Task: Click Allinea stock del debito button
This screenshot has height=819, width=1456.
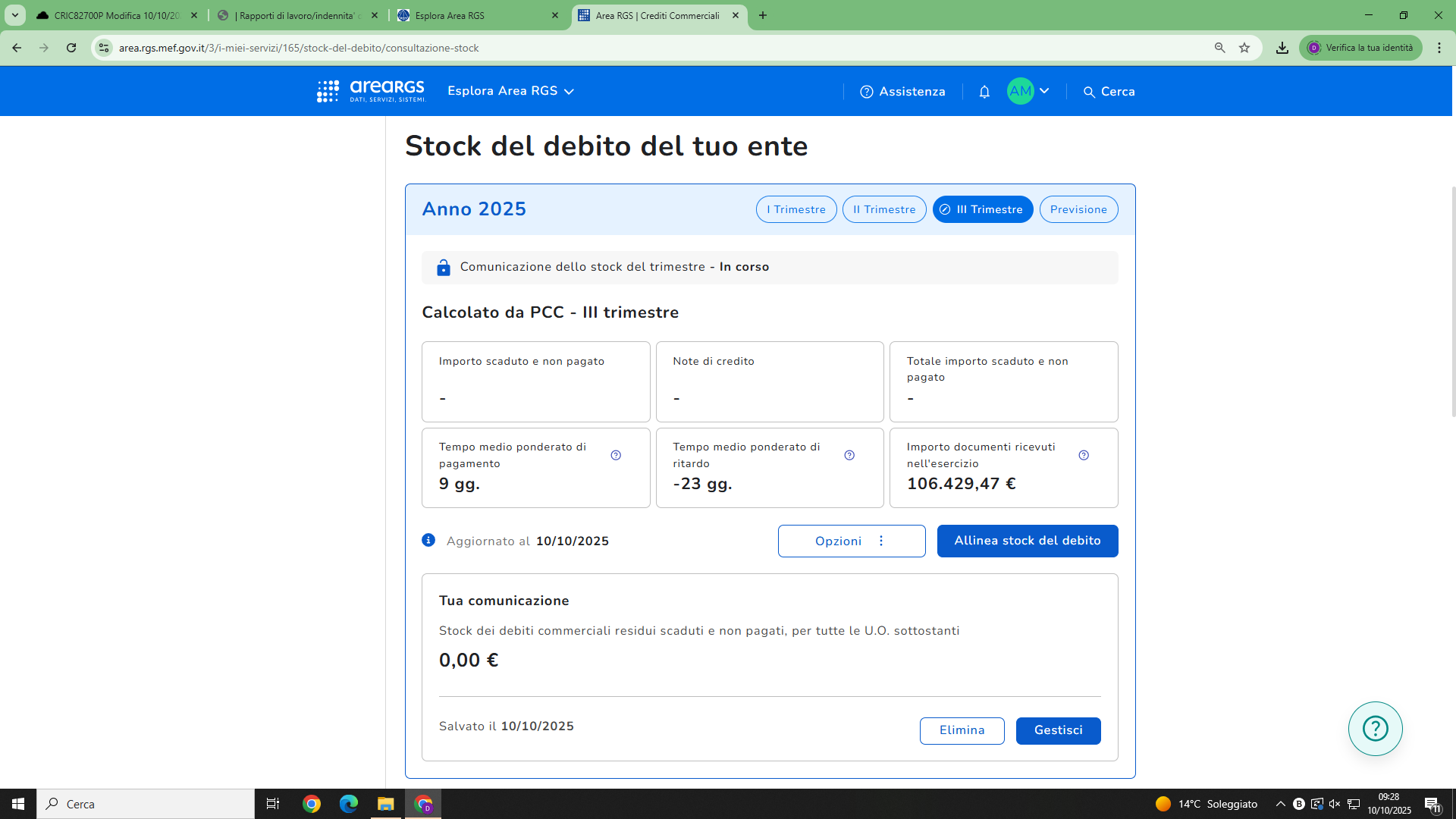Action: [x=1027, y=541]
